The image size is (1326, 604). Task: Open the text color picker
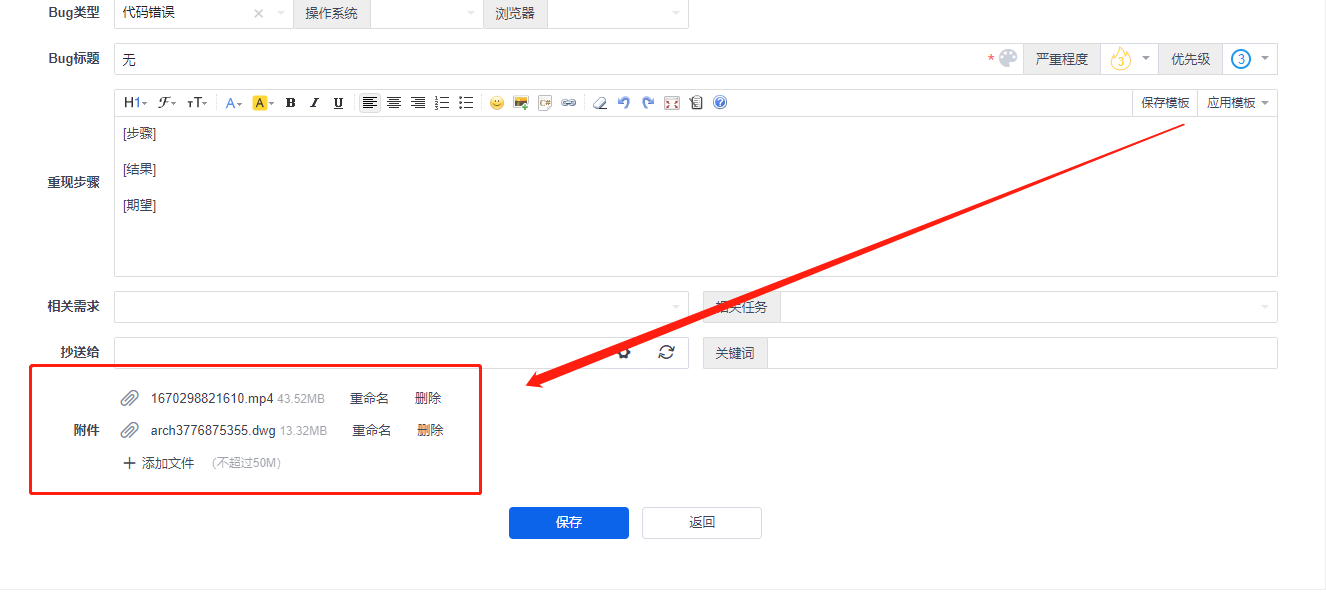pyautogui.click(x=234, y=103)
